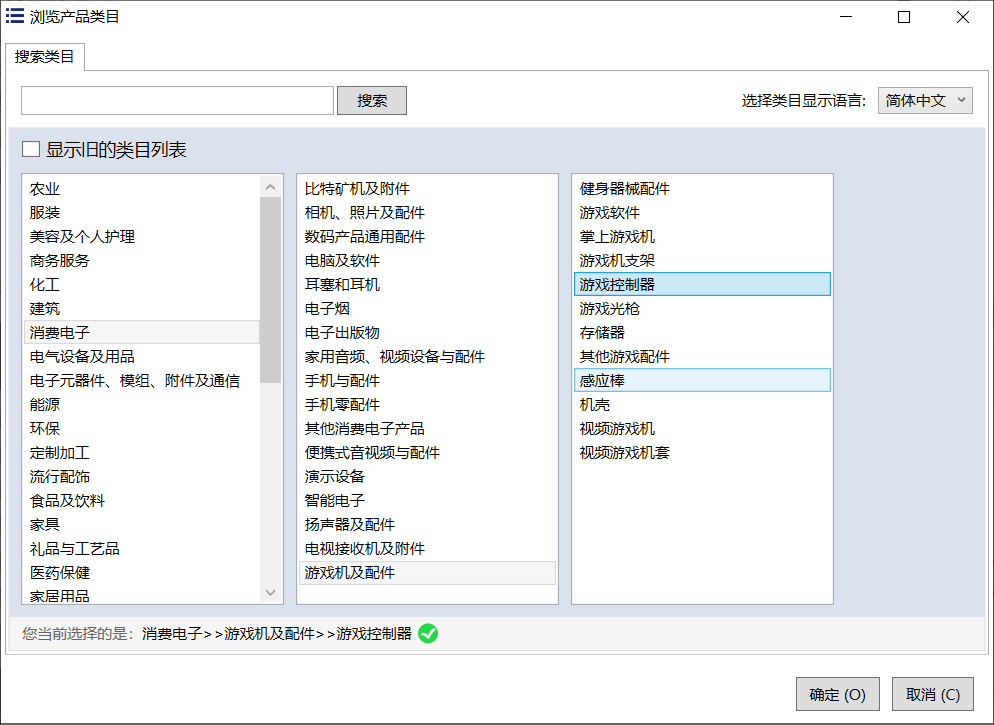
Task: Click the category search input field
Action: [x=178, y=101]
